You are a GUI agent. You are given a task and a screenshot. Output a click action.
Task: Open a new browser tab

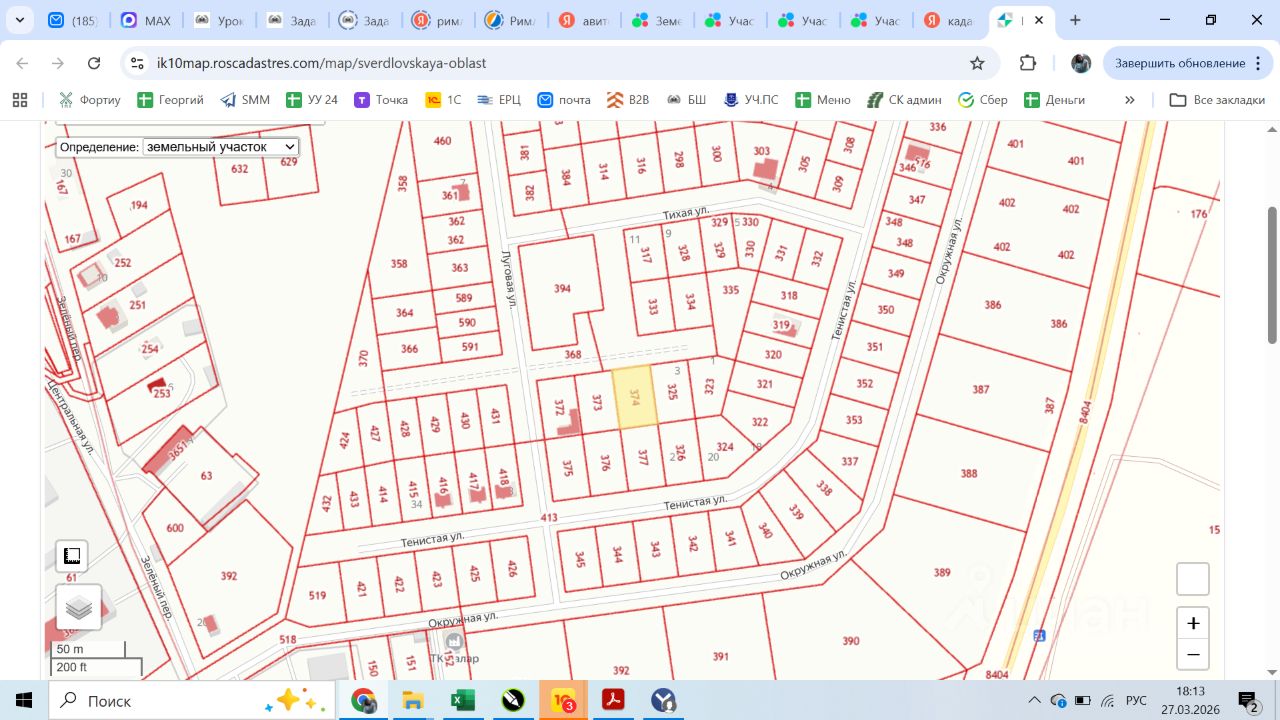pos(1075,20)
